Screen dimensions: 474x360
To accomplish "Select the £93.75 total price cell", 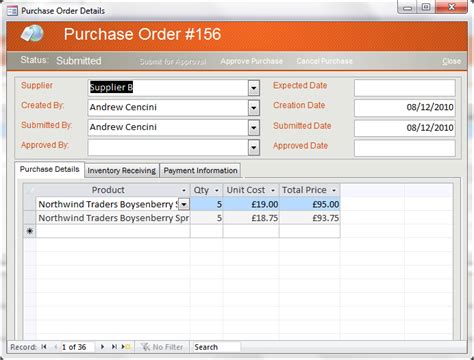I will (x=310, y=218).
